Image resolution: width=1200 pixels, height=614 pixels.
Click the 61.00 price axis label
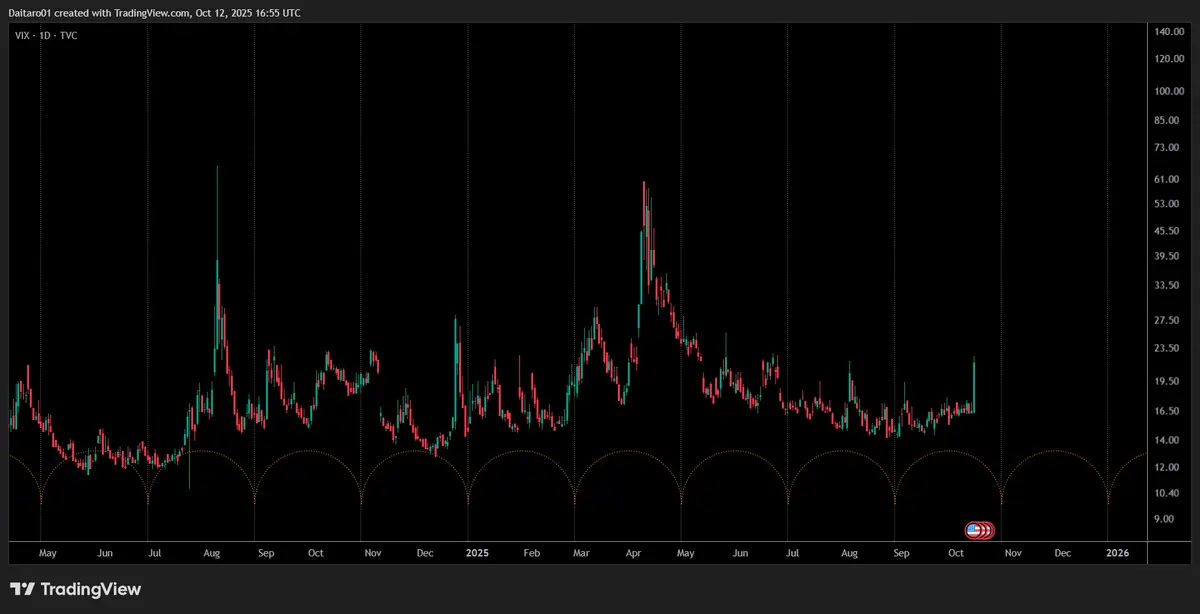pos(1167,179)
